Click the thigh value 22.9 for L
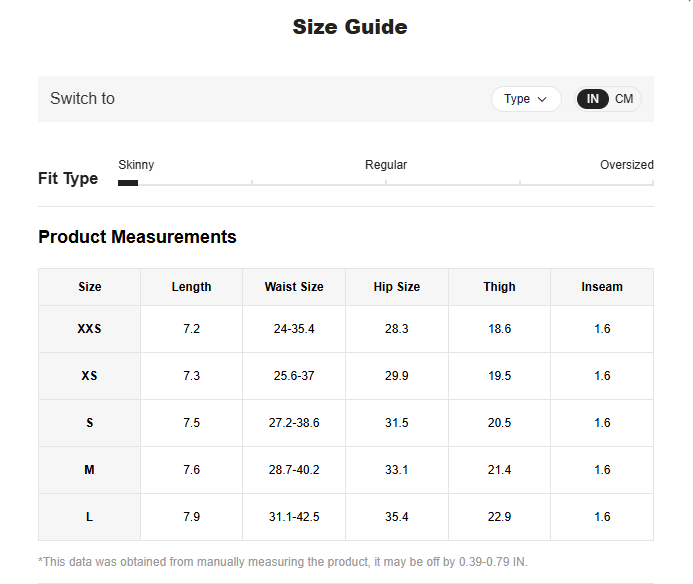The height and width of the screenshot is (584, 693). point(499,517)
